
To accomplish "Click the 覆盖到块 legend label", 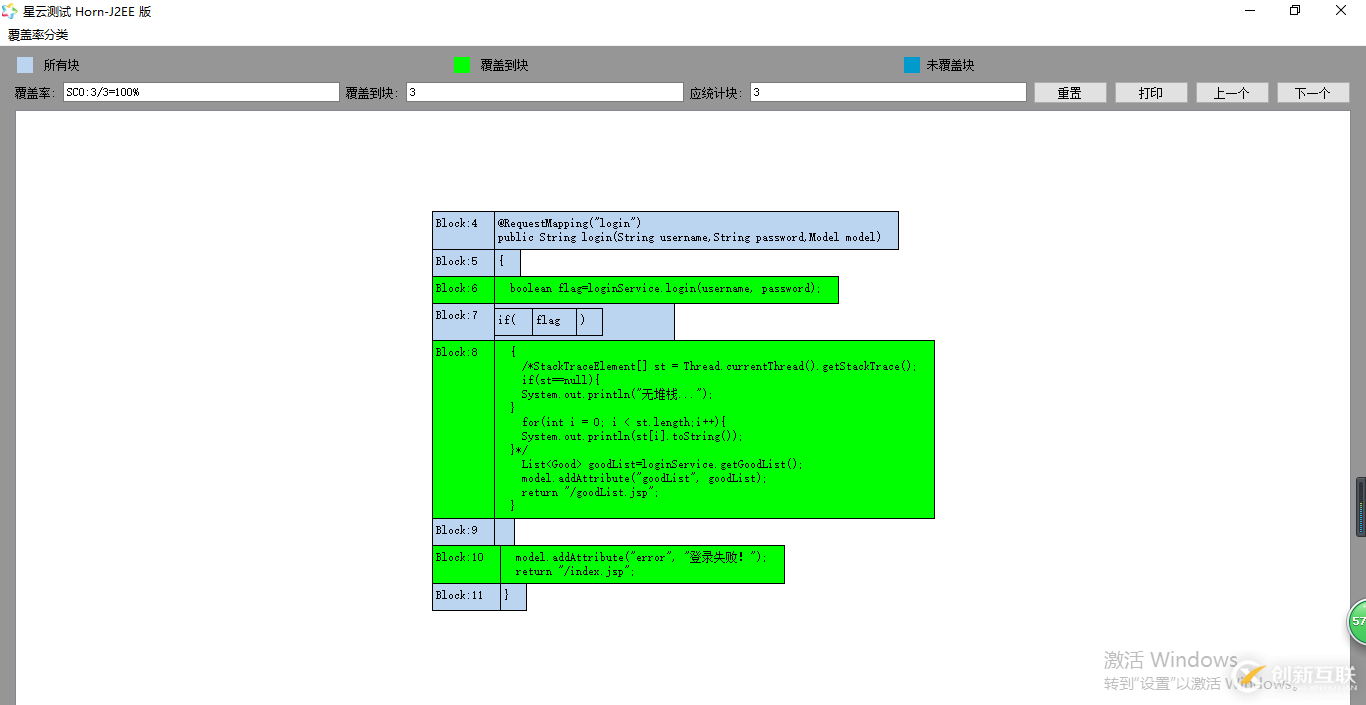I will pyautogui.click(x=504, y=65).
